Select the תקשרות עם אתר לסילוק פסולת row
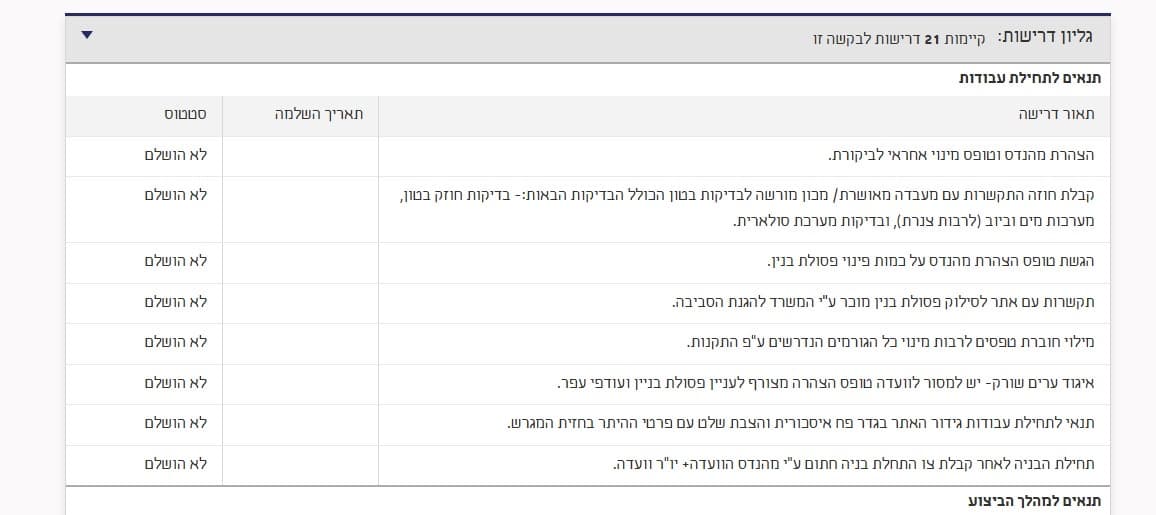Screen dimensions: 1156x515 coord(588,303)
